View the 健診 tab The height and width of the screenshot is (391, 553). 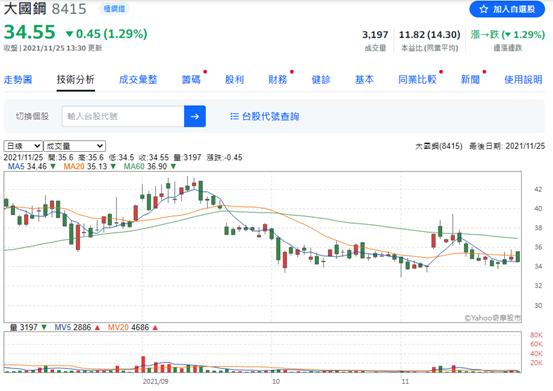[x=321, y=79]
